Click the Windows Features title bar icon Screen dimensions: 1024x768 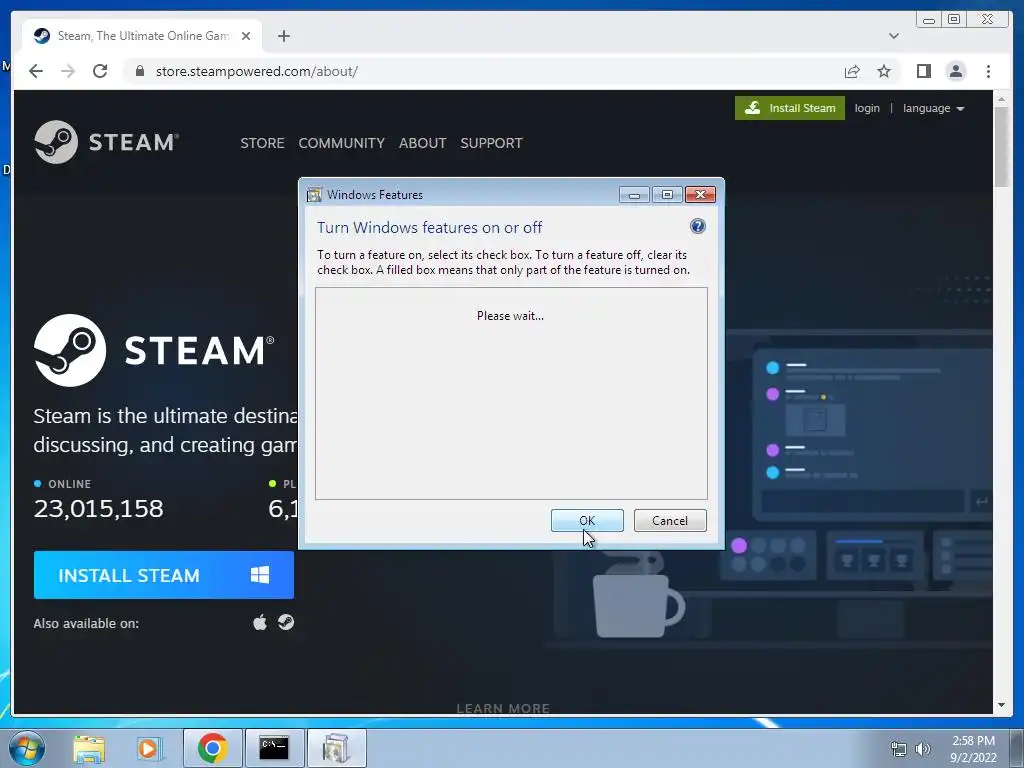pos(314,195)
